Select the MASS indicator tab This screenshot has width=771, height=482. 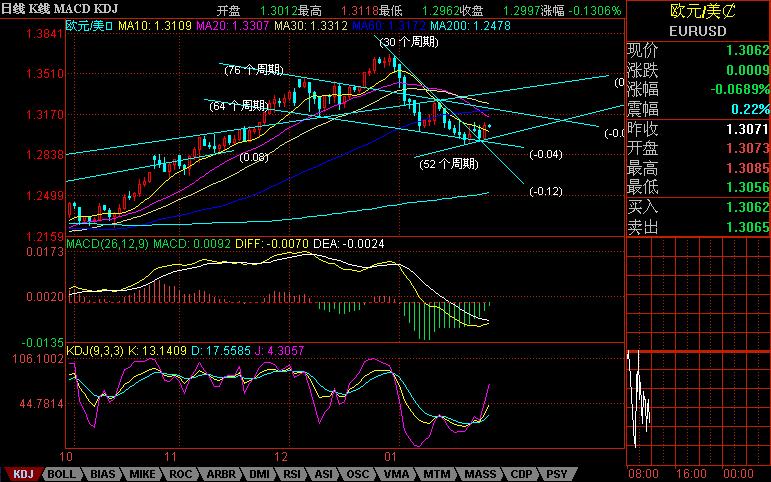[x=480, y=474]
